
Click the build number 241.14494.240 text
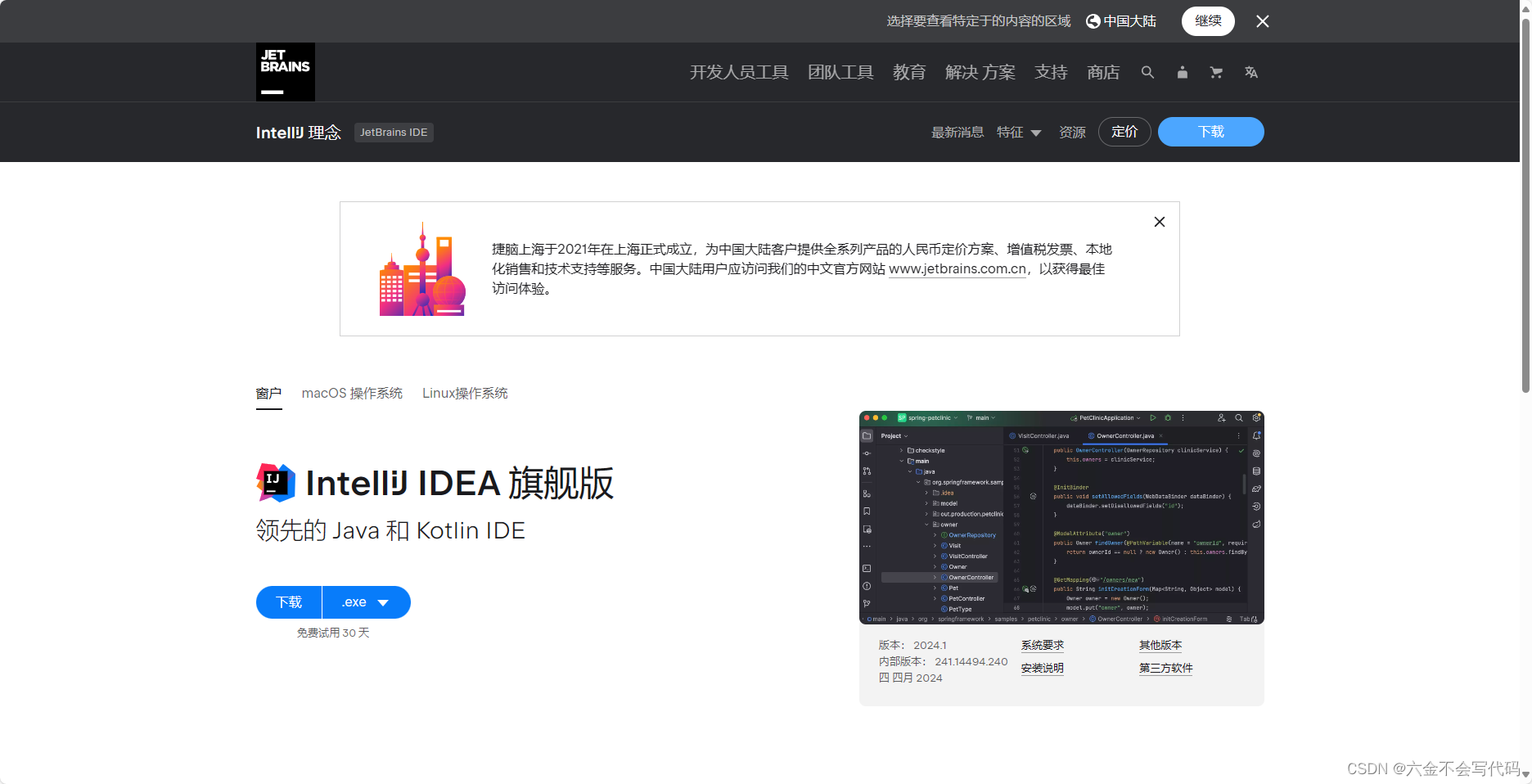click(971, 662)
